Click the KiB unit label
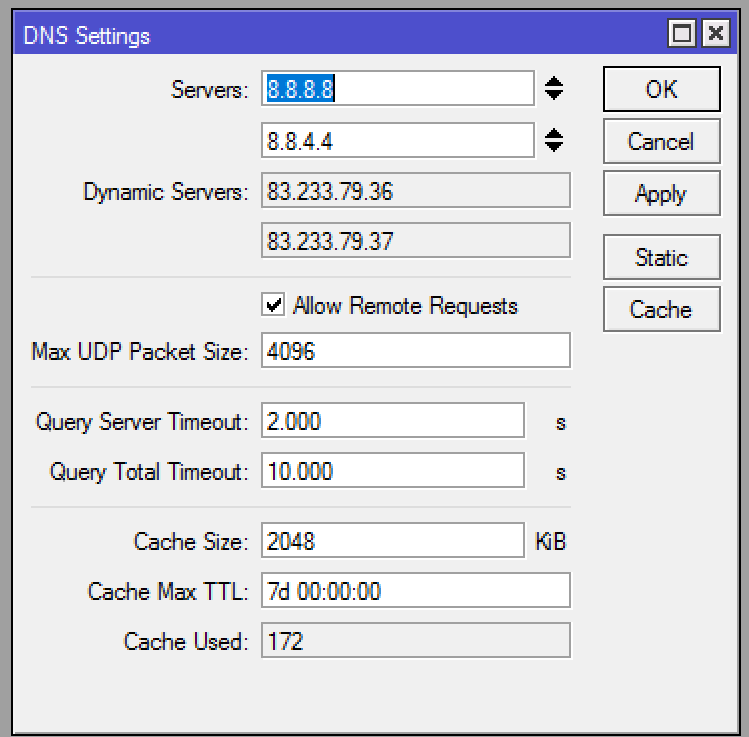Viewport: 749px width, 737px height. tap(551, 542)
